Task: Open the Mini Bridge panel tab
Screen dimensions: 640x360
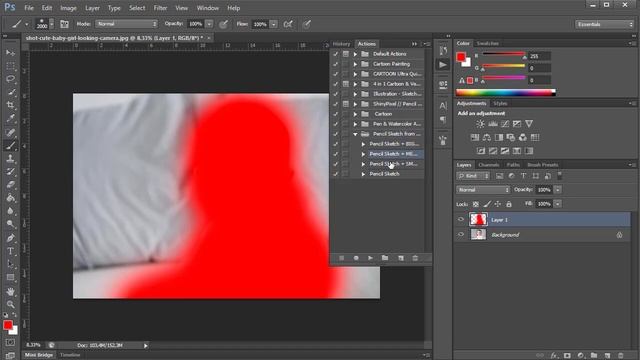Action: point(39,355)
